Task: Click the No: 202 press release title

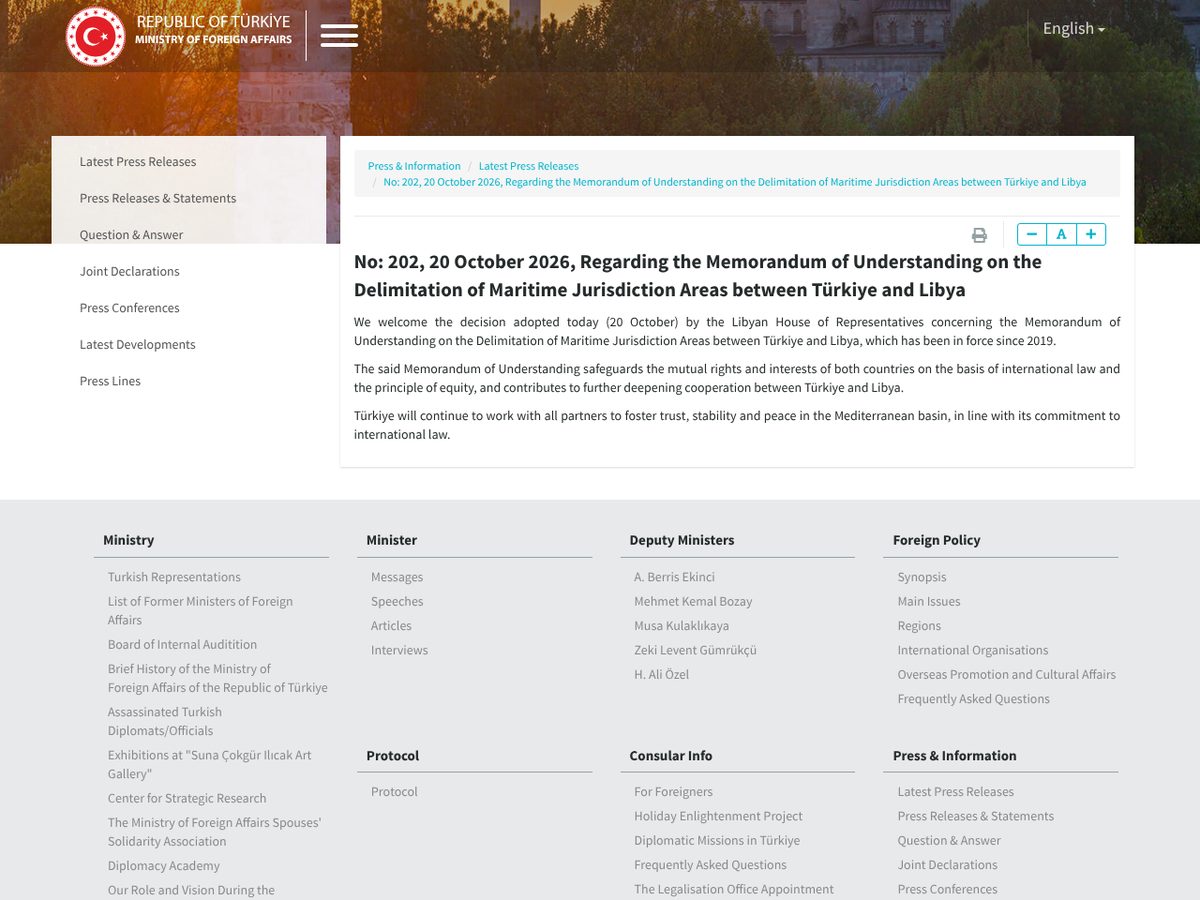Action: (698, 276)
